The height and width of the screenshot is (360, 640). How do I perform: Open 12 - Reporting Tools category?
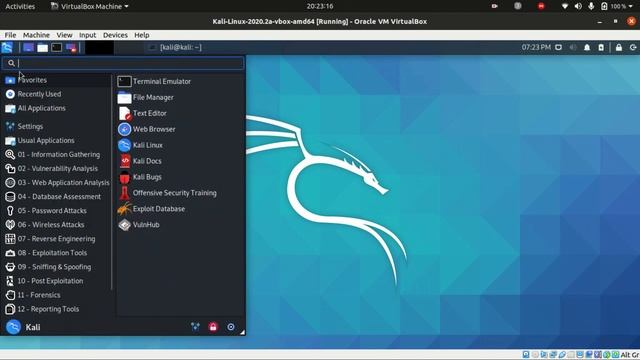[x=56, y=309]
